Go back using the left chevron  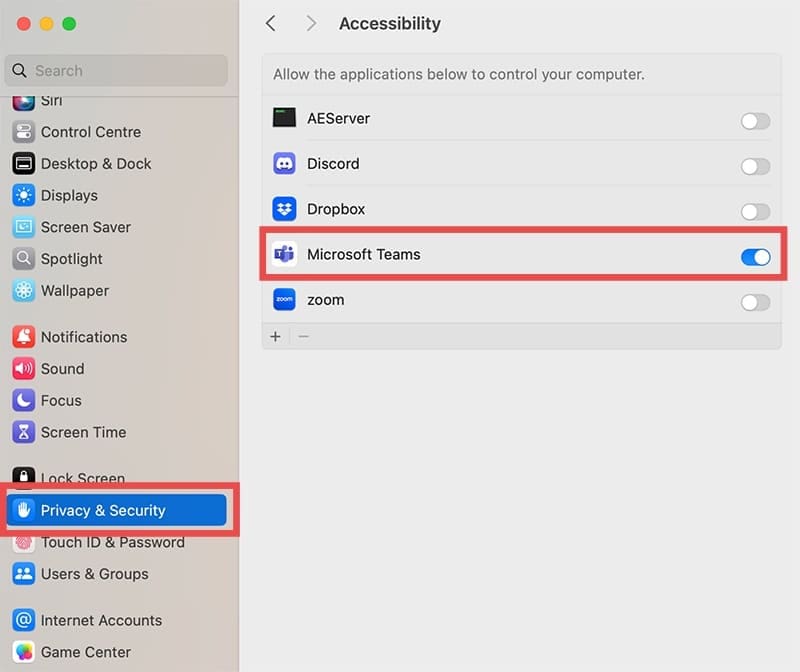(270, 23)
